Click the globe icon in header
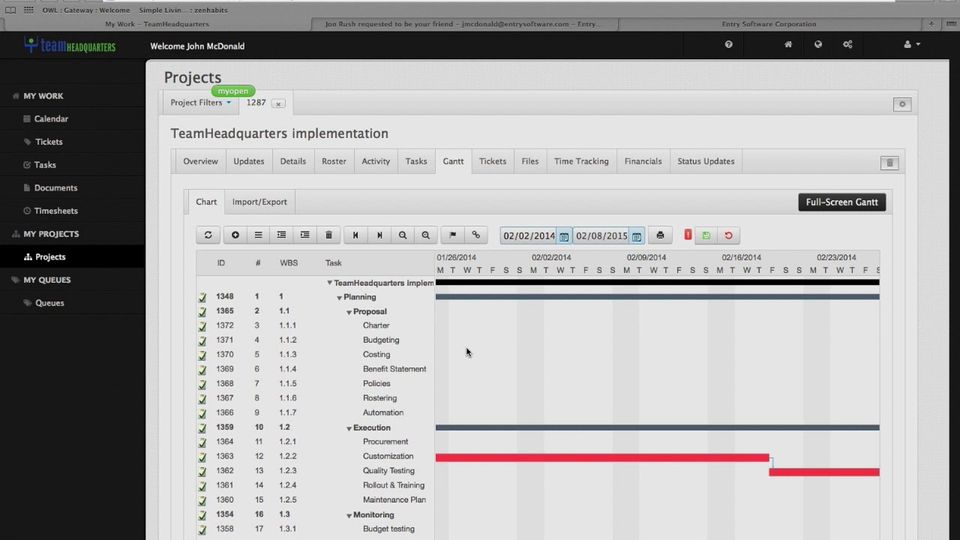Image resolution: width=960 pixels, height=540 pixels. (818, 44)
